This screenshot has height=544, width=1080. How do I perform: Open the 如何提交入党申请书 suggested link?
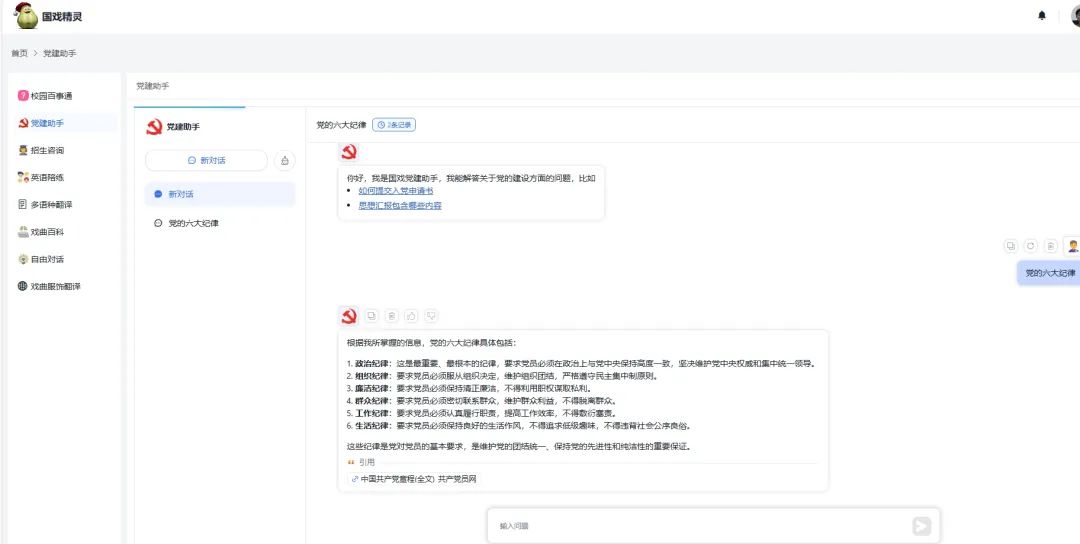(x=396, y=191)
